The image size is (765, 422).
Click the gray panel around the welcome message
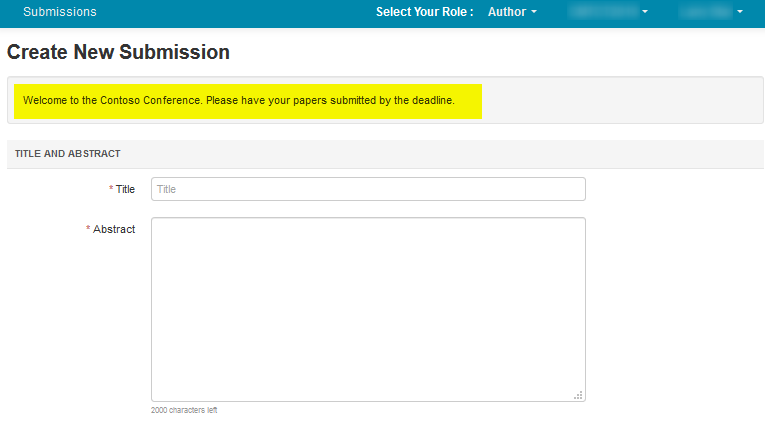620,100
